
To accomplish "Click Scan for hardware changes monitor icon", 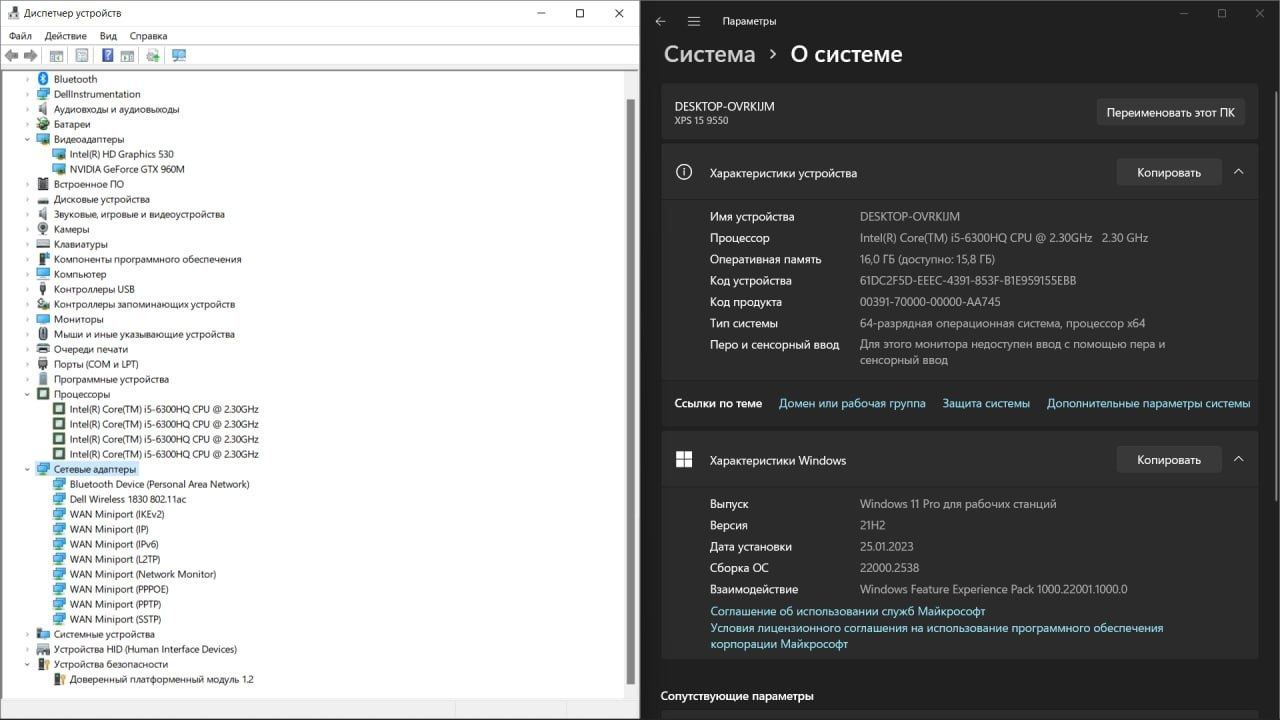I will tap(179, 56).
